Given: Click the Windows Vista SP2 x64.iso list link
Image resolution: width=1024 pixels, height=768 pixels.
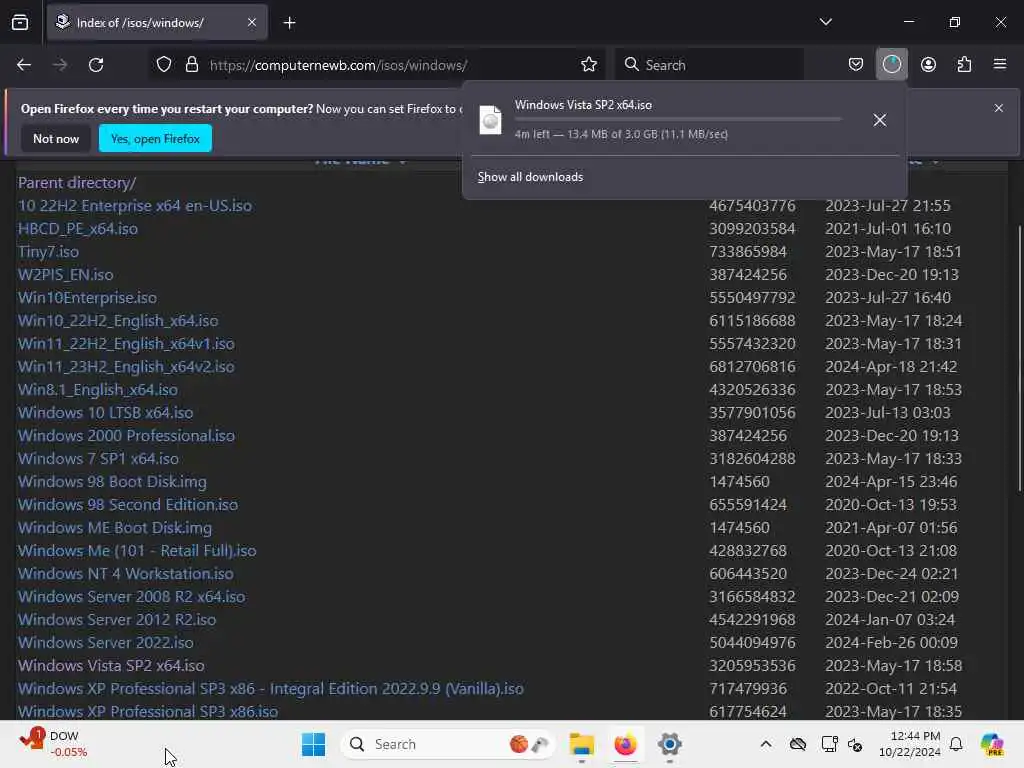Looking at the screenshot, I should coord(111,665).
